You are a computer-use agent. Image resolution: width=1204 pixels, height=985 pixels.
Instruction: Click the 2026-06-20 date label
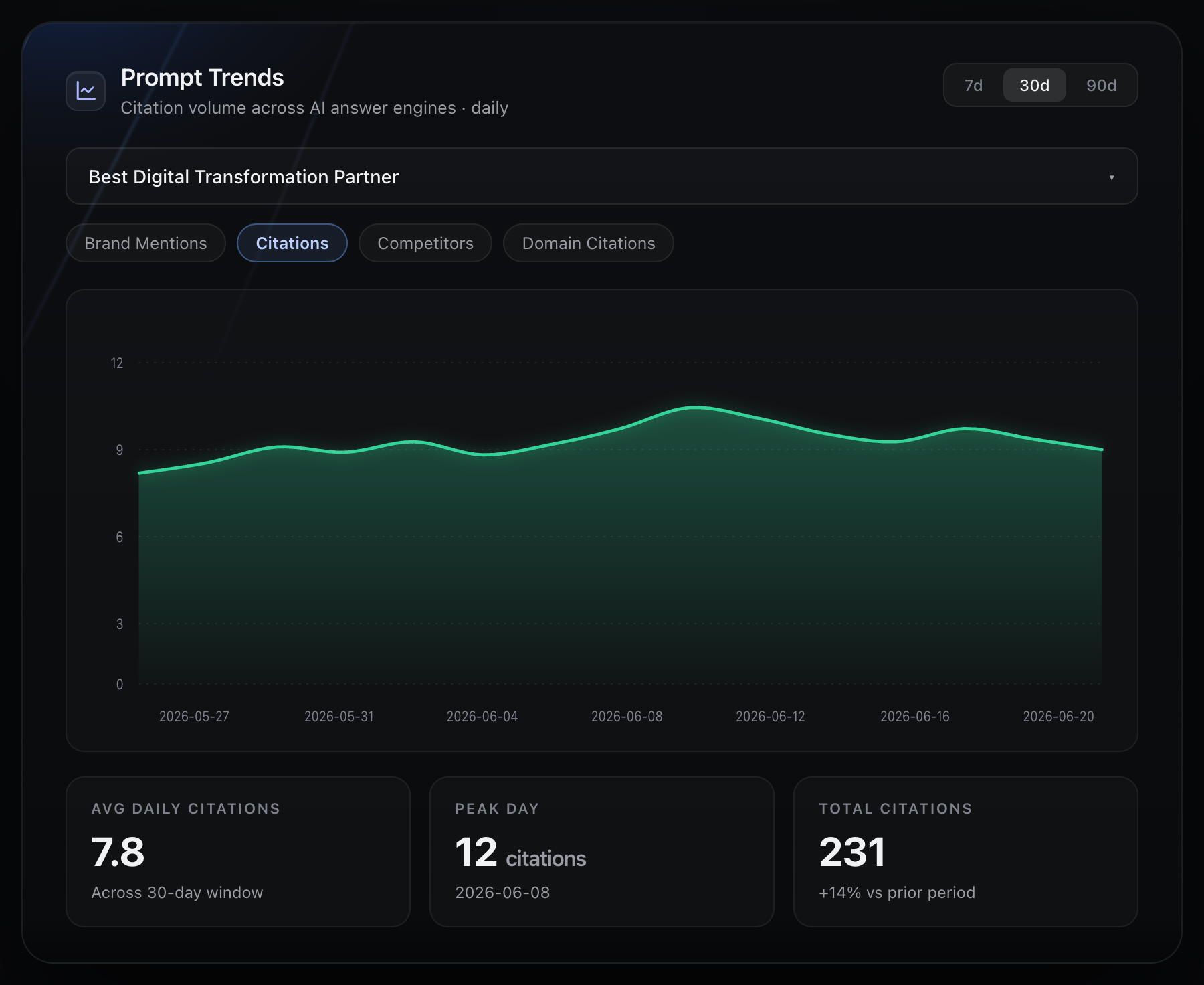pyautogui.click(x=1058, y=716)
